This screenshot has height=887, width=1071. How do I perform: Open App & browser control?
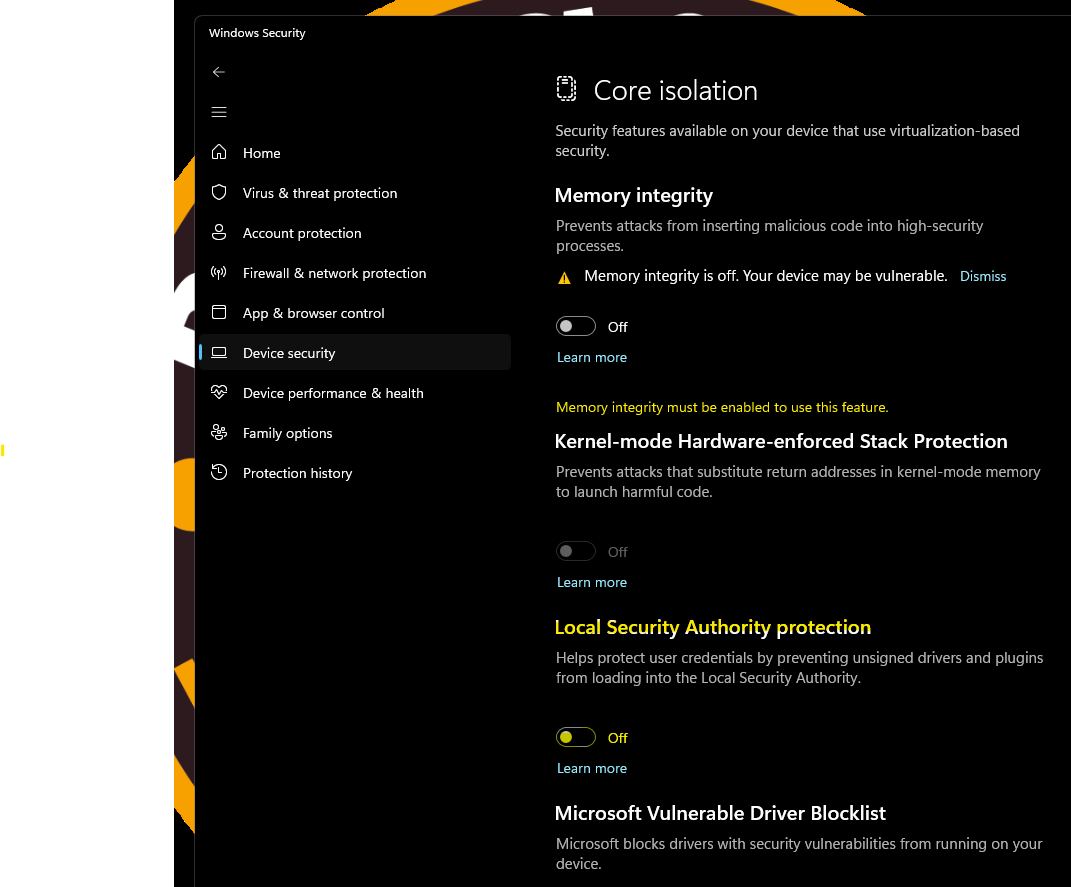point(354,313)
